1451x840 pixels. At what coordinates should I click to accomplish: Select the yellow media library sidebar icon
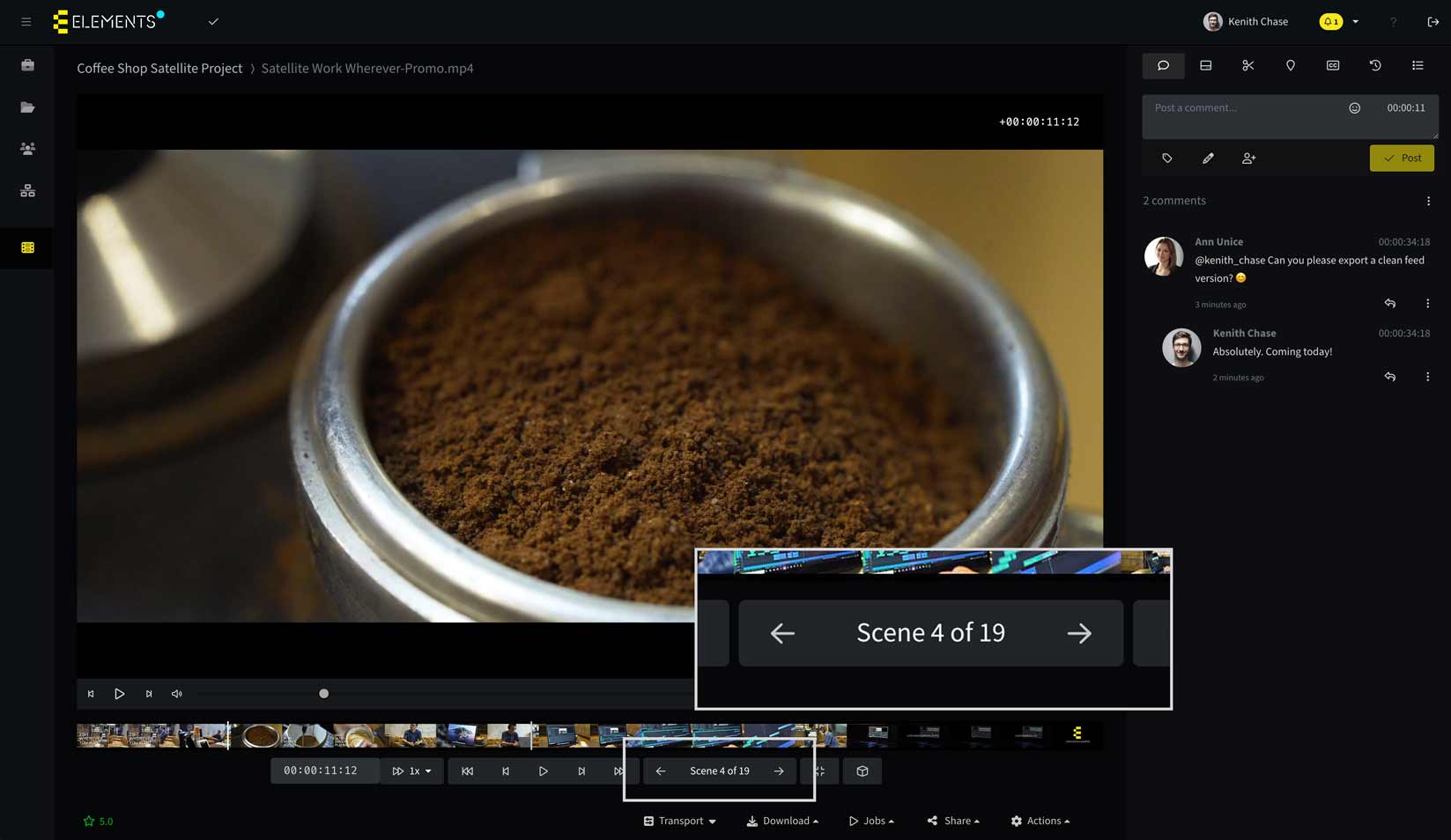point(26,247)
